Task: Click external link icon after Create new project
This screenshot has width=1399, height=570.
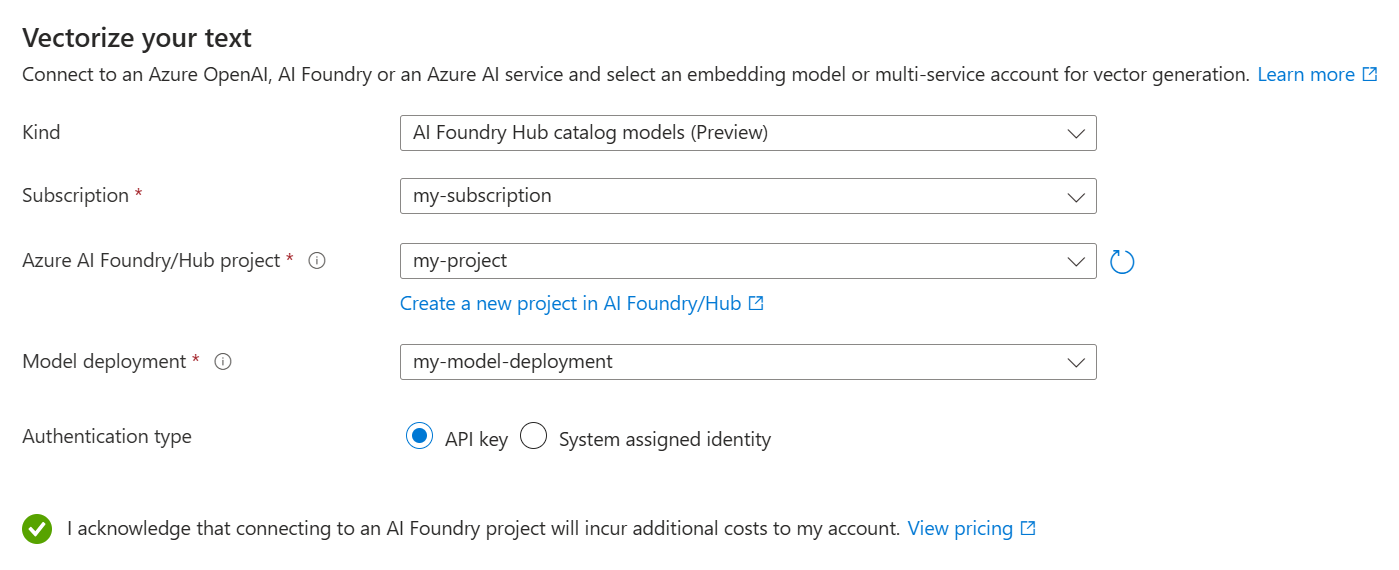Action: coord(756,303)
